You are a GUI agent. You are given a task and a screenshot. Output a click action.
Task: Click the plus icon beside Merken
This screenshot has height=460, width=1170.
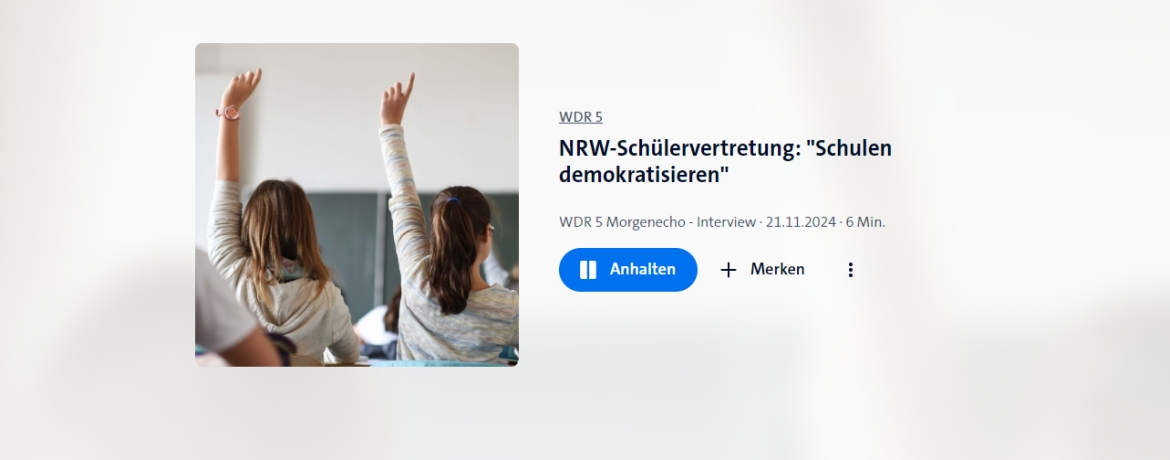coord(728,270)
